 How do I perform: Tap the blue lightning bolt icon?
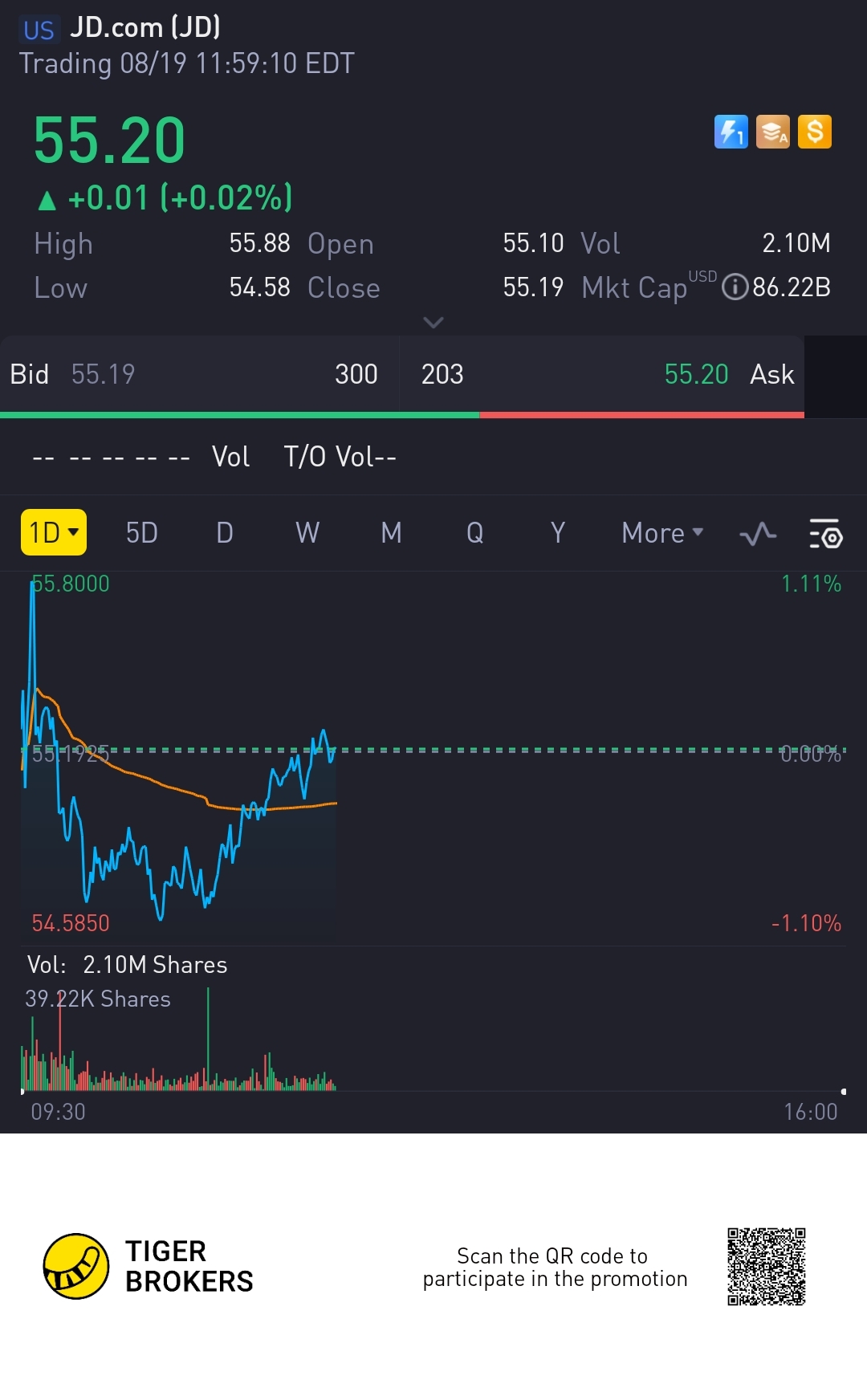point(731,132)
